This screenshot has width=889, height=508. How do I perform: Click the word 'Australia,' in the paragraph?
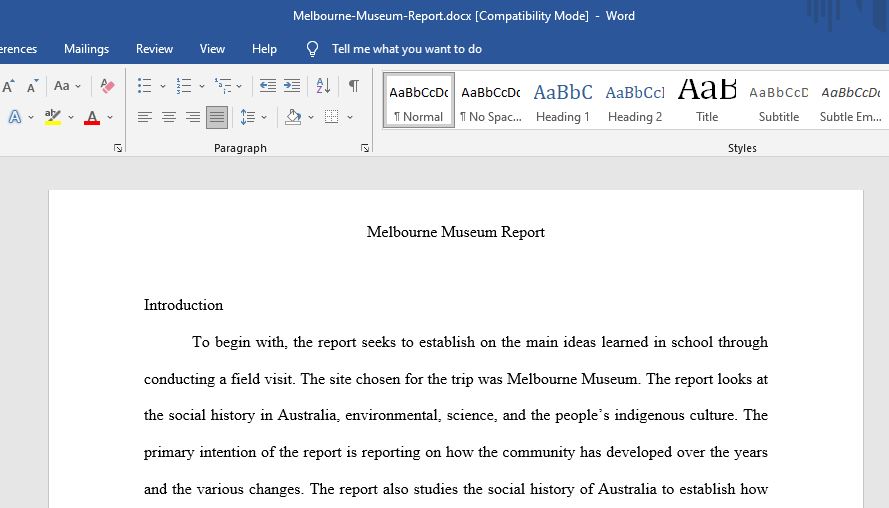point(308,415)
